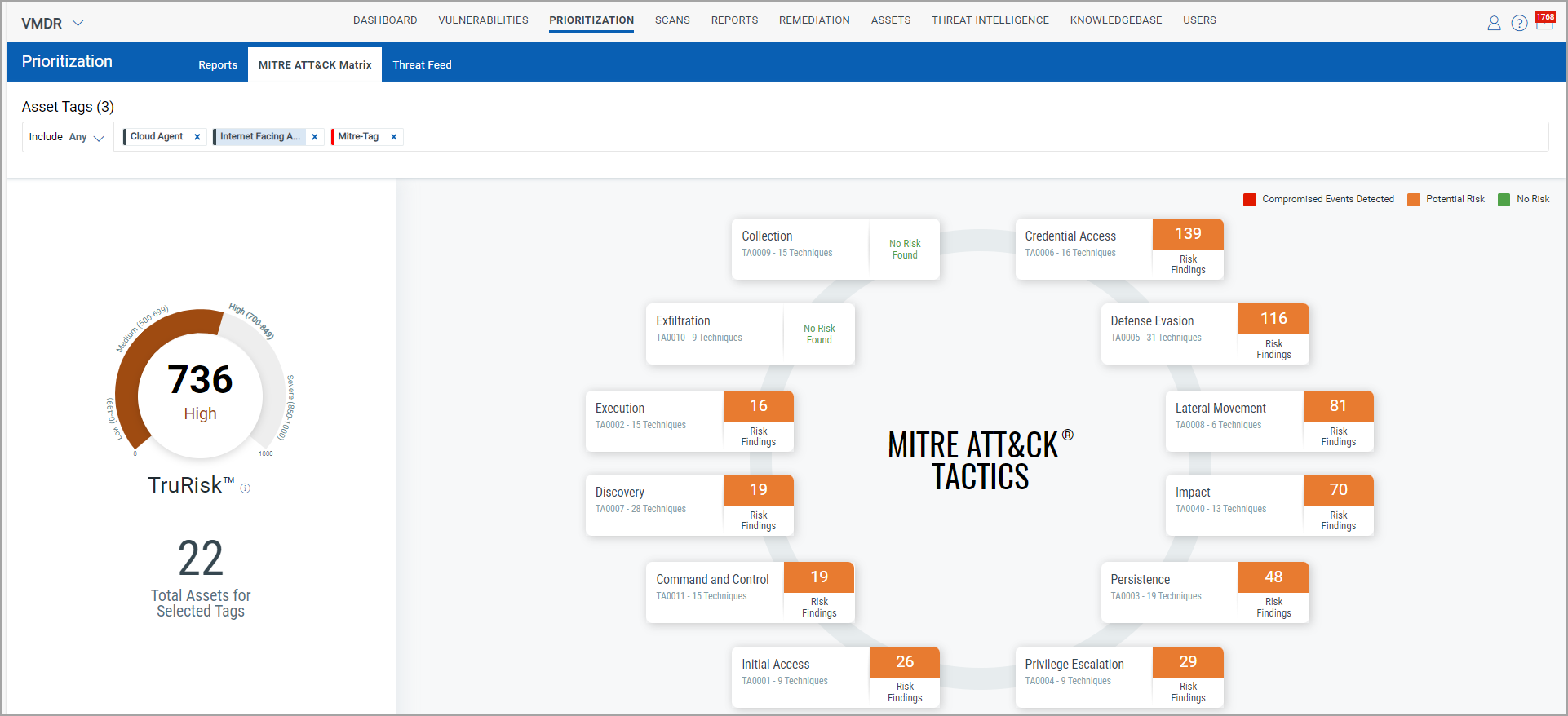Open the Vulnerabilities menu
The height and width of the screenshot is (716, 1568).
[x=483, y=20]
